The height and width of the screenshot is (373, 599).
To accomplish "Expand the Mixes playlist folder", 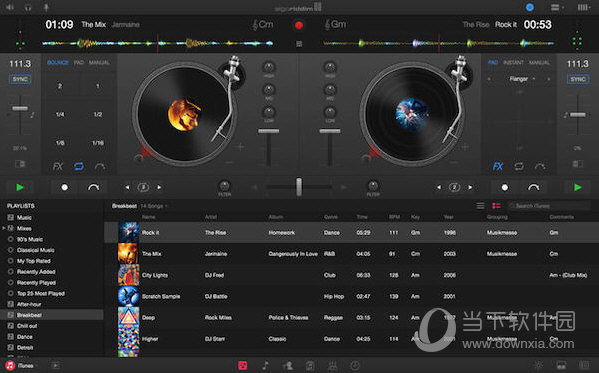I will [x=4, y=228].
